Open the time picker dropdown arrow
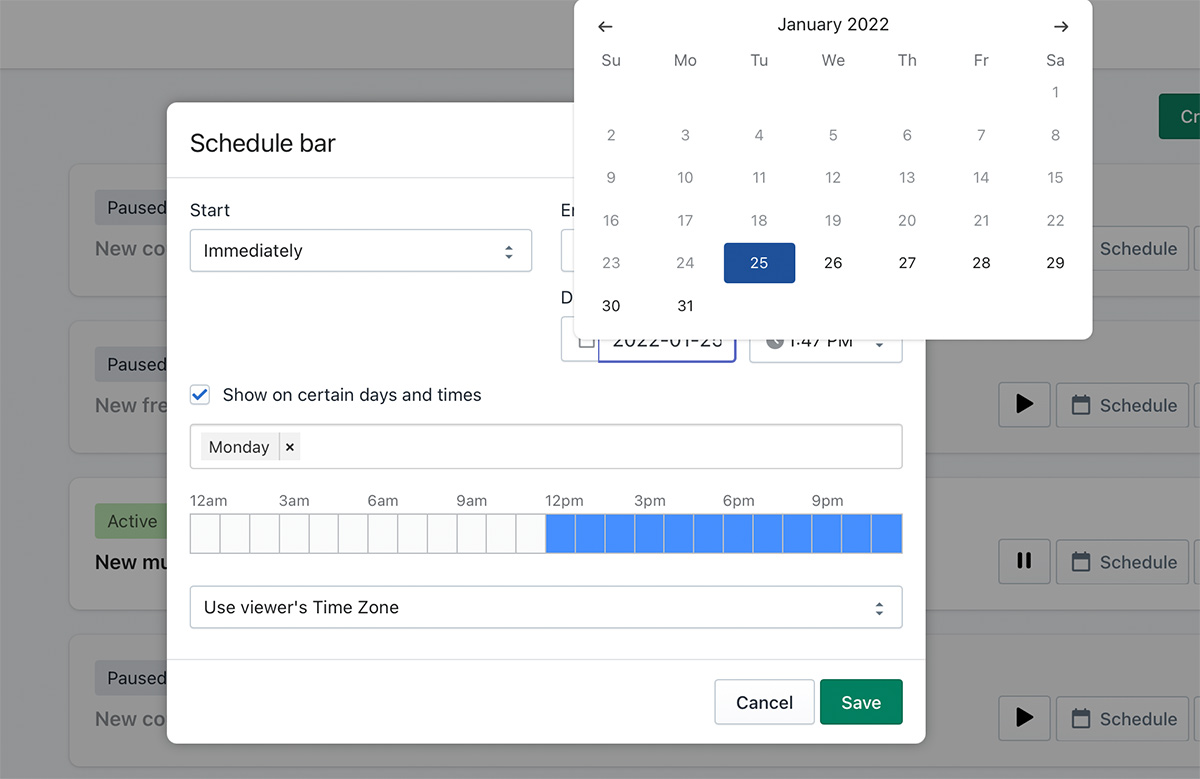The width and height of the screenshot is (1200, 779). (879, 344)
